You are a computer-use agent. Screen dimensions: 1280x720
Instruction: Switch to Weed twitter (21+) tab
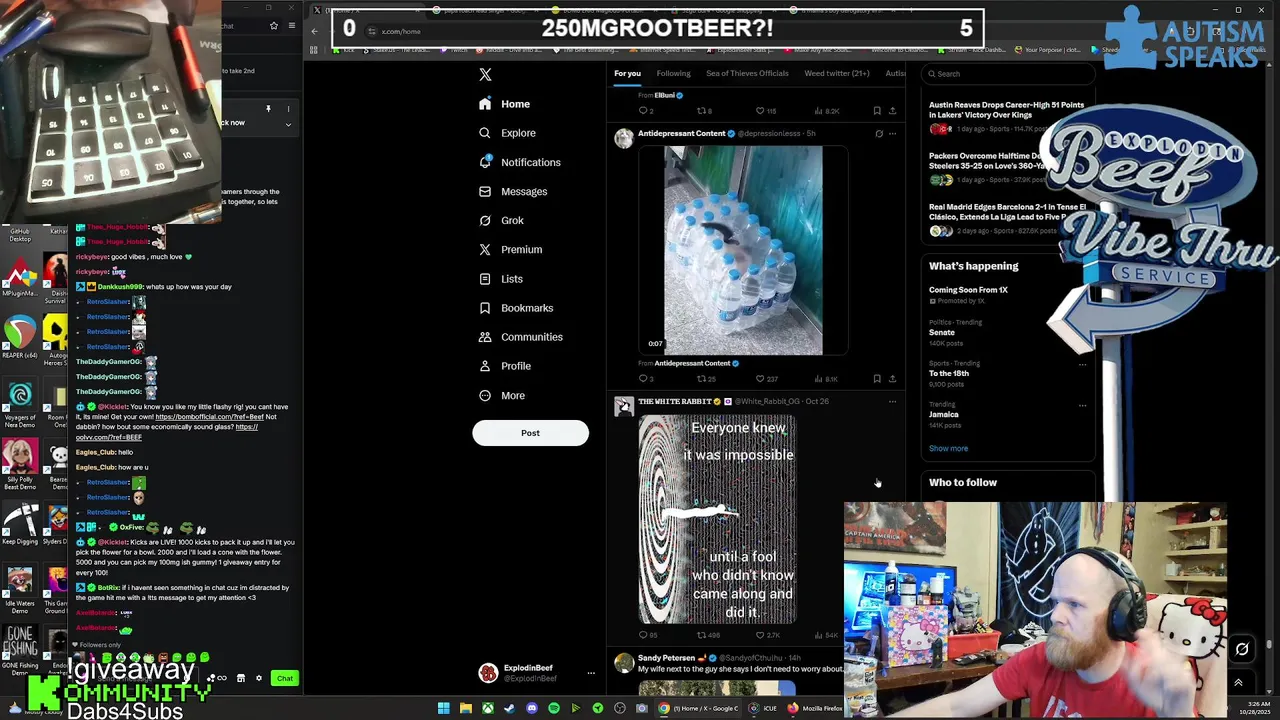[837, 73]
